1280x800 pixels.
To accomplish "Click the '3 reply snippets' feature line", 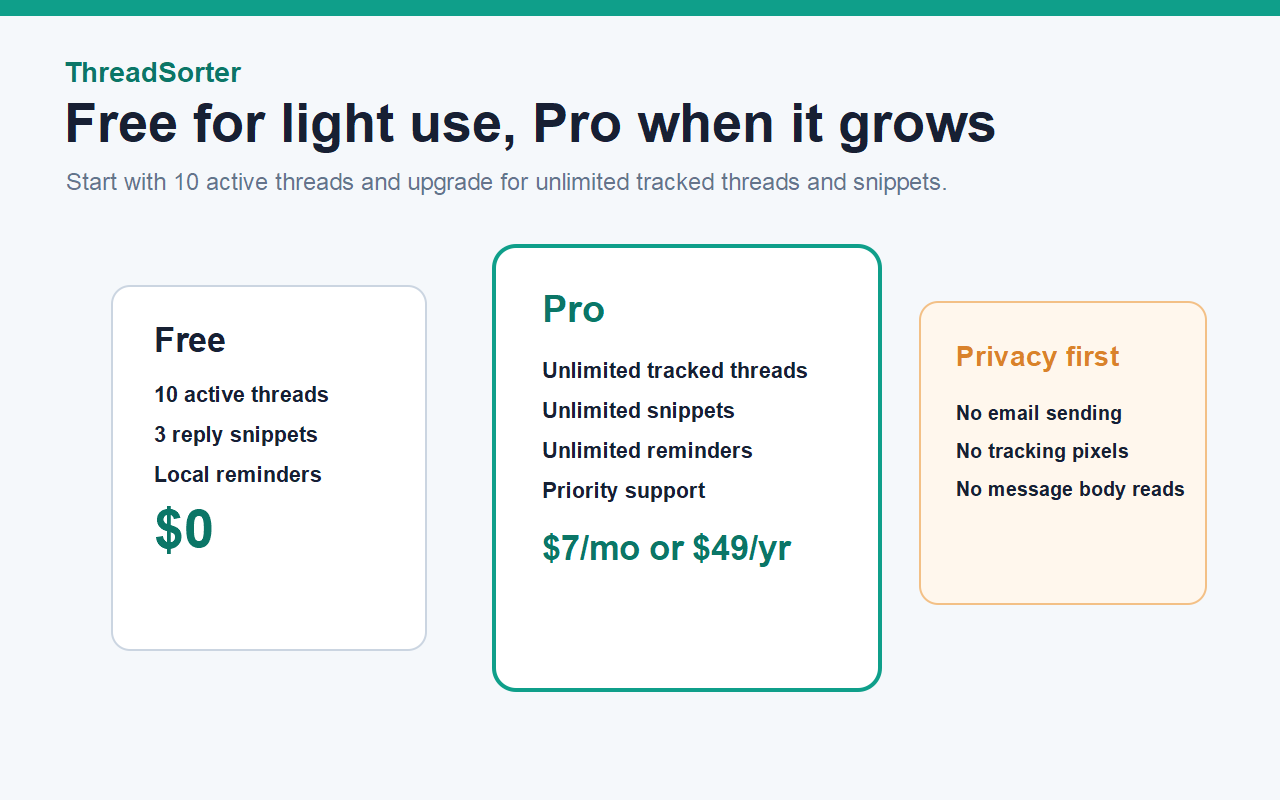I will click(236, 435).
